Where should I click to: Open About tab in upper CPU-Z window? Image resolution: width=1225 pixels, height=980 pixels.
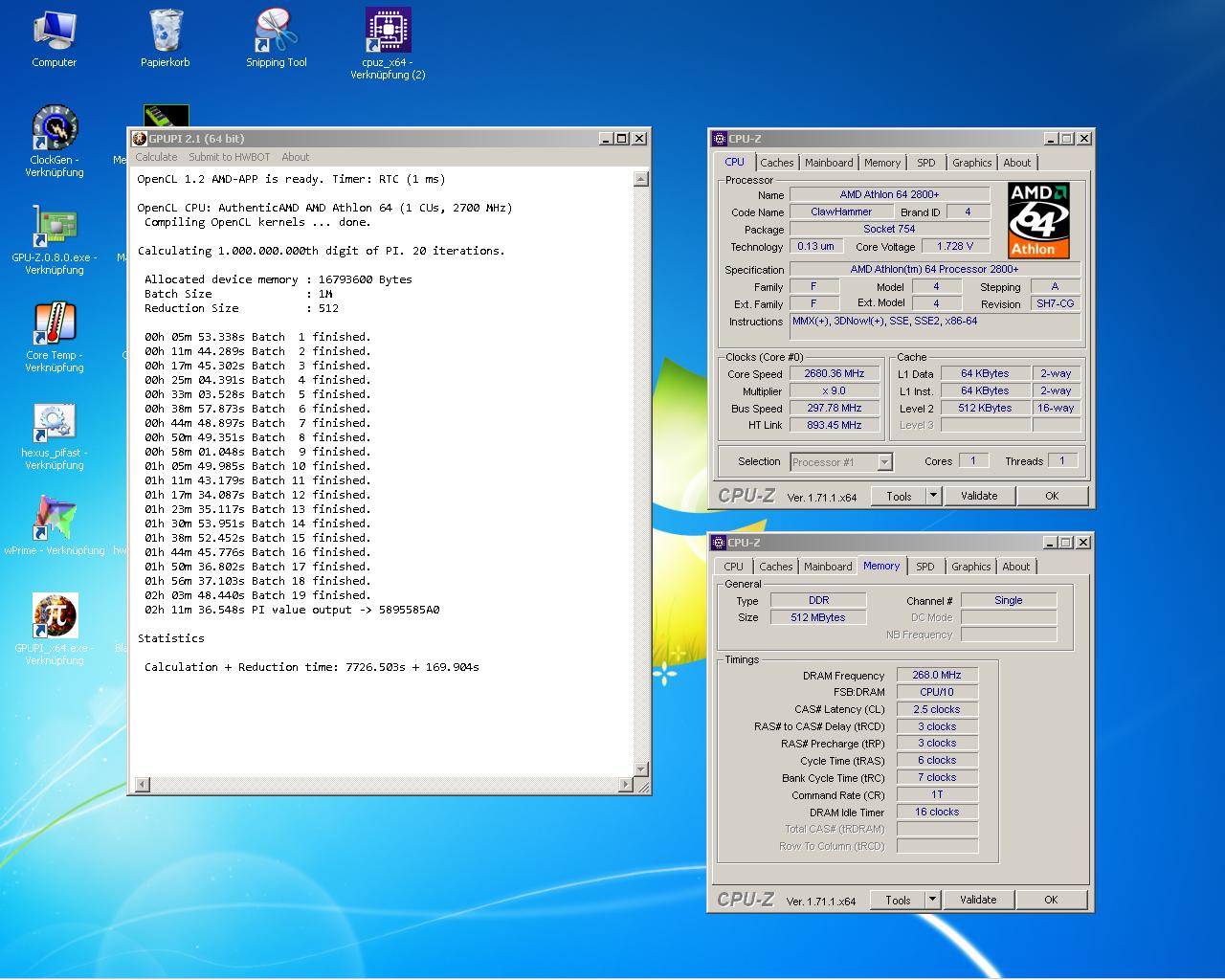pyautogui.click(x=1017, y=163)
